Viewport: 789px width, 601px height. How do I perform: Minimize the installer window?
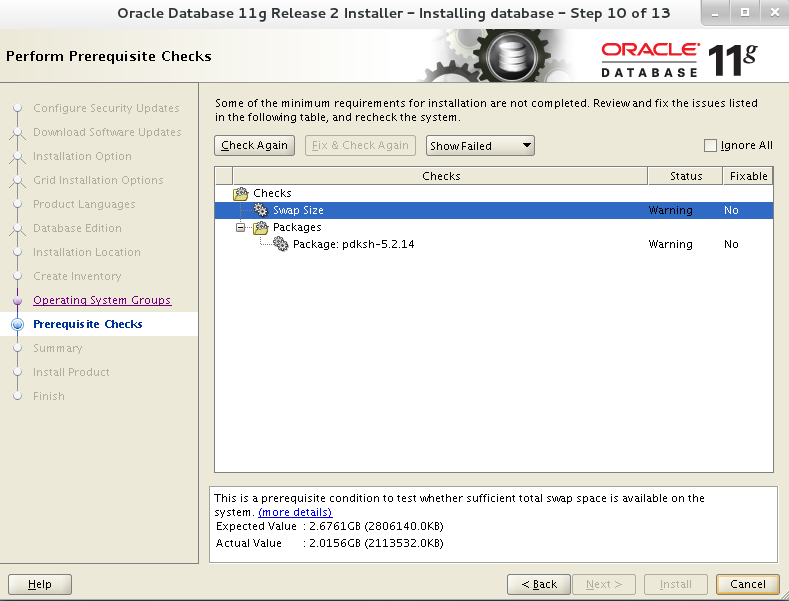tap(716, 13)
